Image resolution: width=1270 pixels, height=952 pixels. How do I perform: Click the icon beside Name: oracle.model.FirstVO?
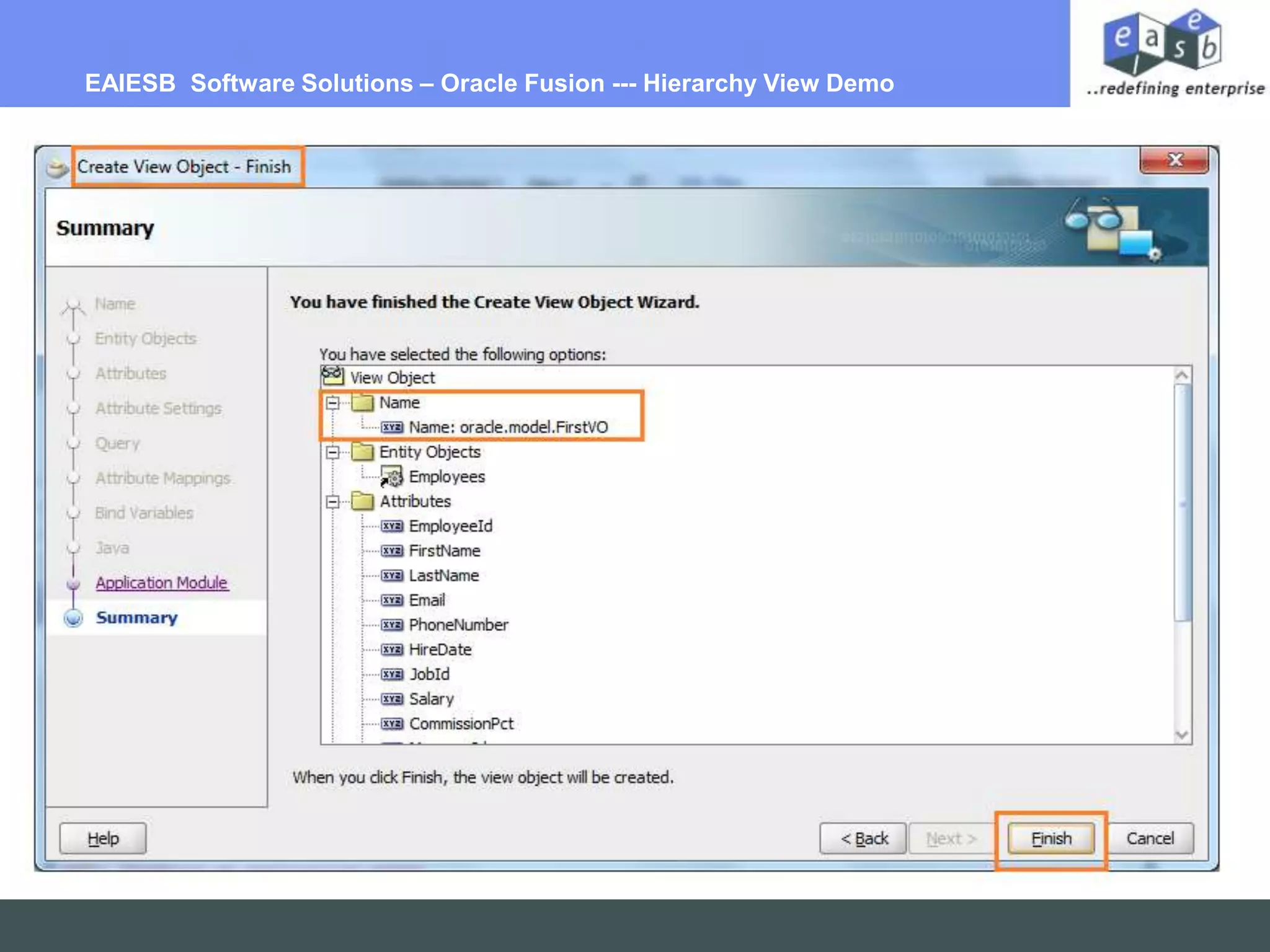(392, 427)
